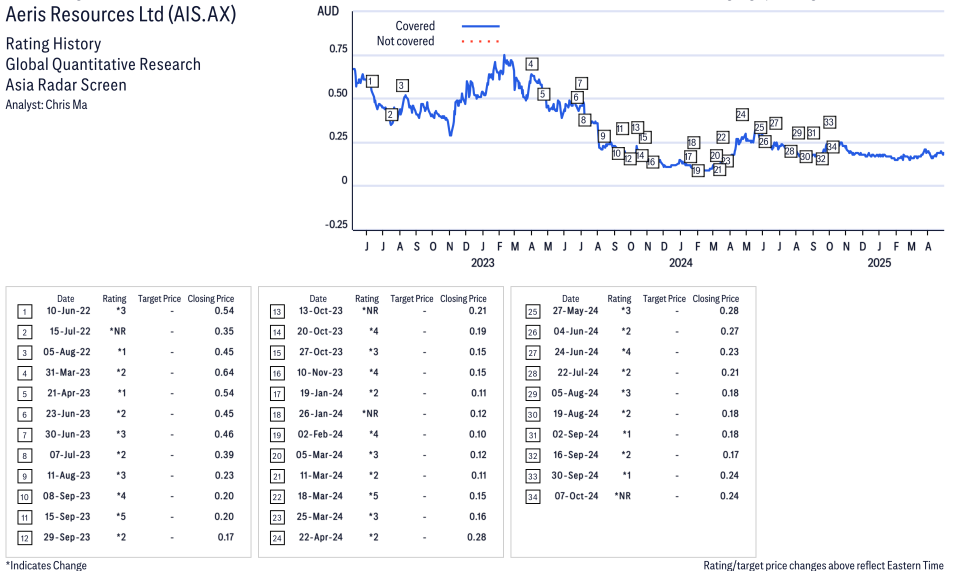Click the '0.50' y-axis label

pyautogui.click(x=338, y=93)
